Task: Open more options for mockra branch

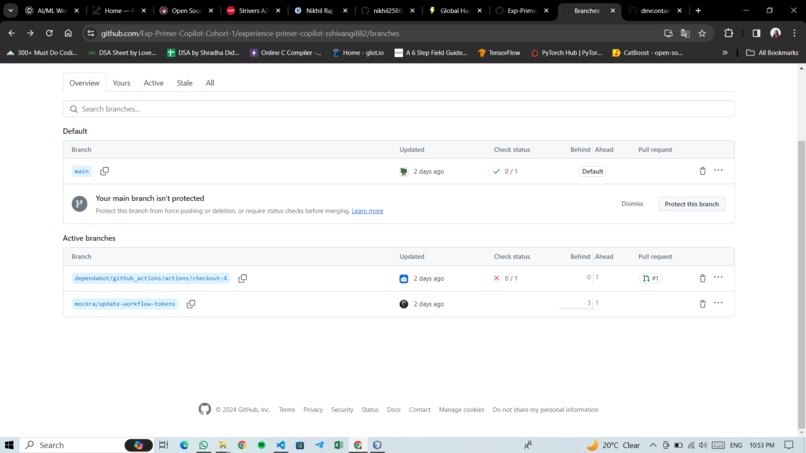Action: point(718,303)
